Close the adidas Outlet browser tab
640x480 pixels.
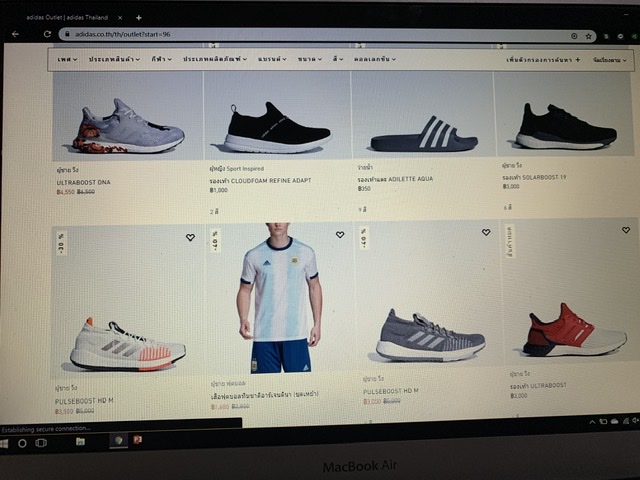tap(120, 18)
